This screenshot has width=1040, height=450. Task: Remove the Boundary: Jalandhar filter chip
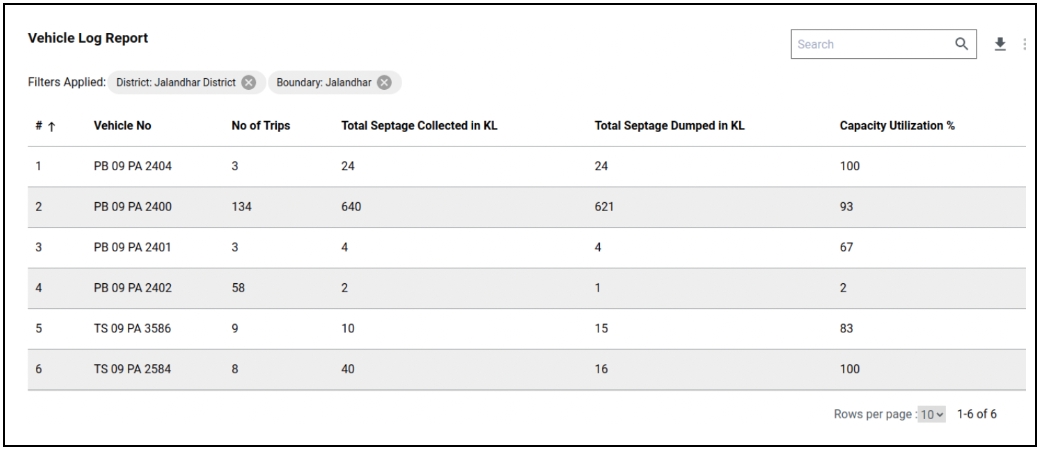(x=384, y=82)
